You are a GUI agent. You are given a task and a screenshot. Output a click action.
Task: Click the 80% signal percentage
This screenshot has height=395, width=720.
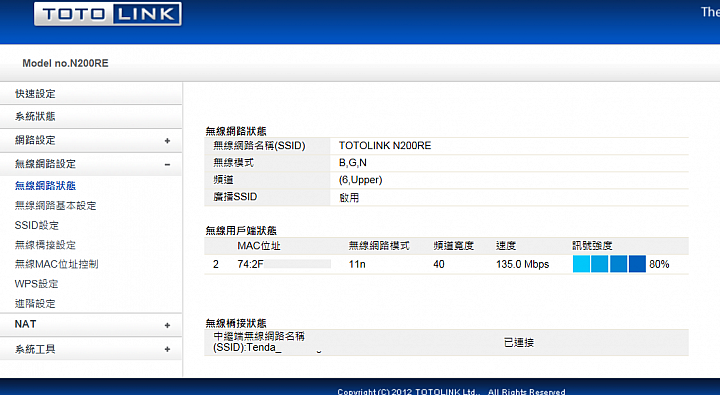point(659,264)
